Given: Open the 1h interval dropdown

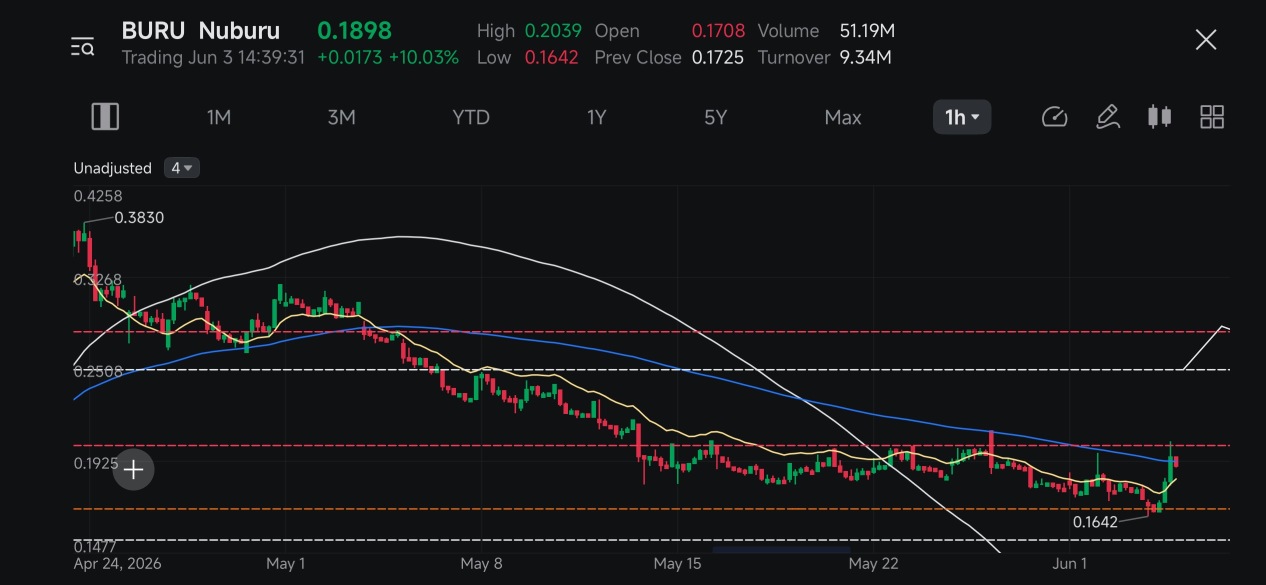Looking at the screenshot, I should point(962,117).
